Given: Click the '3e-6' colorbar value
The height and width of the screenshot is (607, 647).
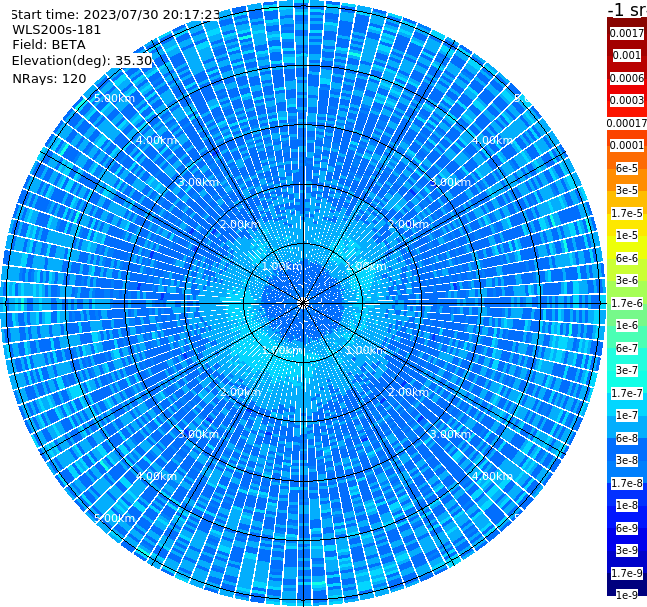Looking at the screenshot, I should pos(627,281).
